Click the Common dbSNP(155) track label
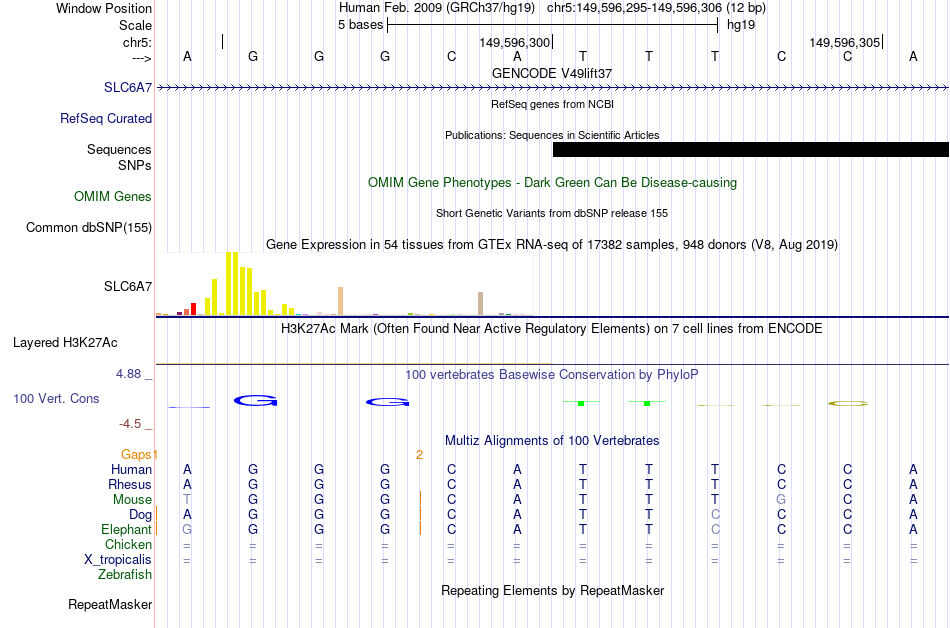Viewport: 950px width, 628px height. coord(89,227)
